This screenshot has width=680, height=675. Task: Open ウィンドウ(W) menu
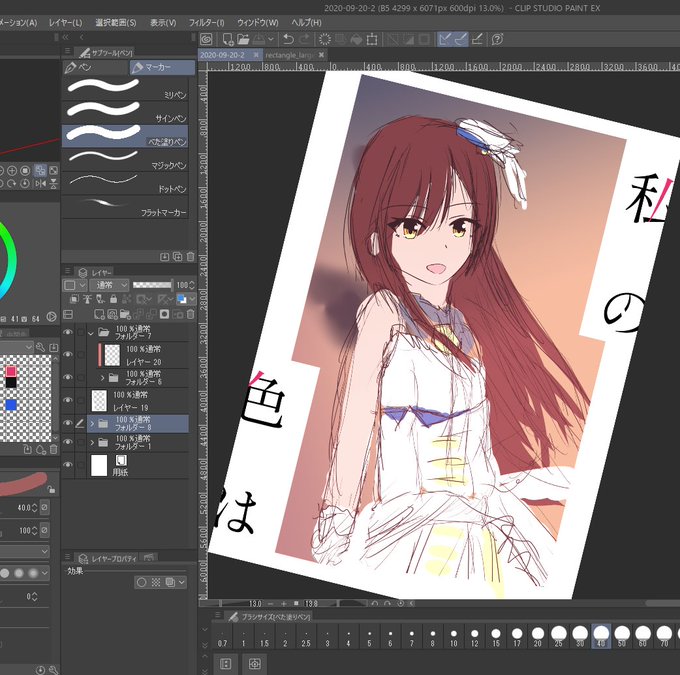(x=258, y=23)
